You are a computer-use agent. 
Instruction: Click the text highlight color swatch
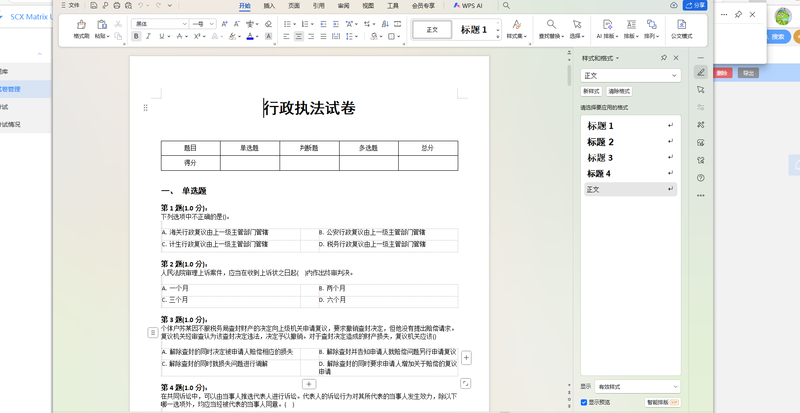click(233, 36)
